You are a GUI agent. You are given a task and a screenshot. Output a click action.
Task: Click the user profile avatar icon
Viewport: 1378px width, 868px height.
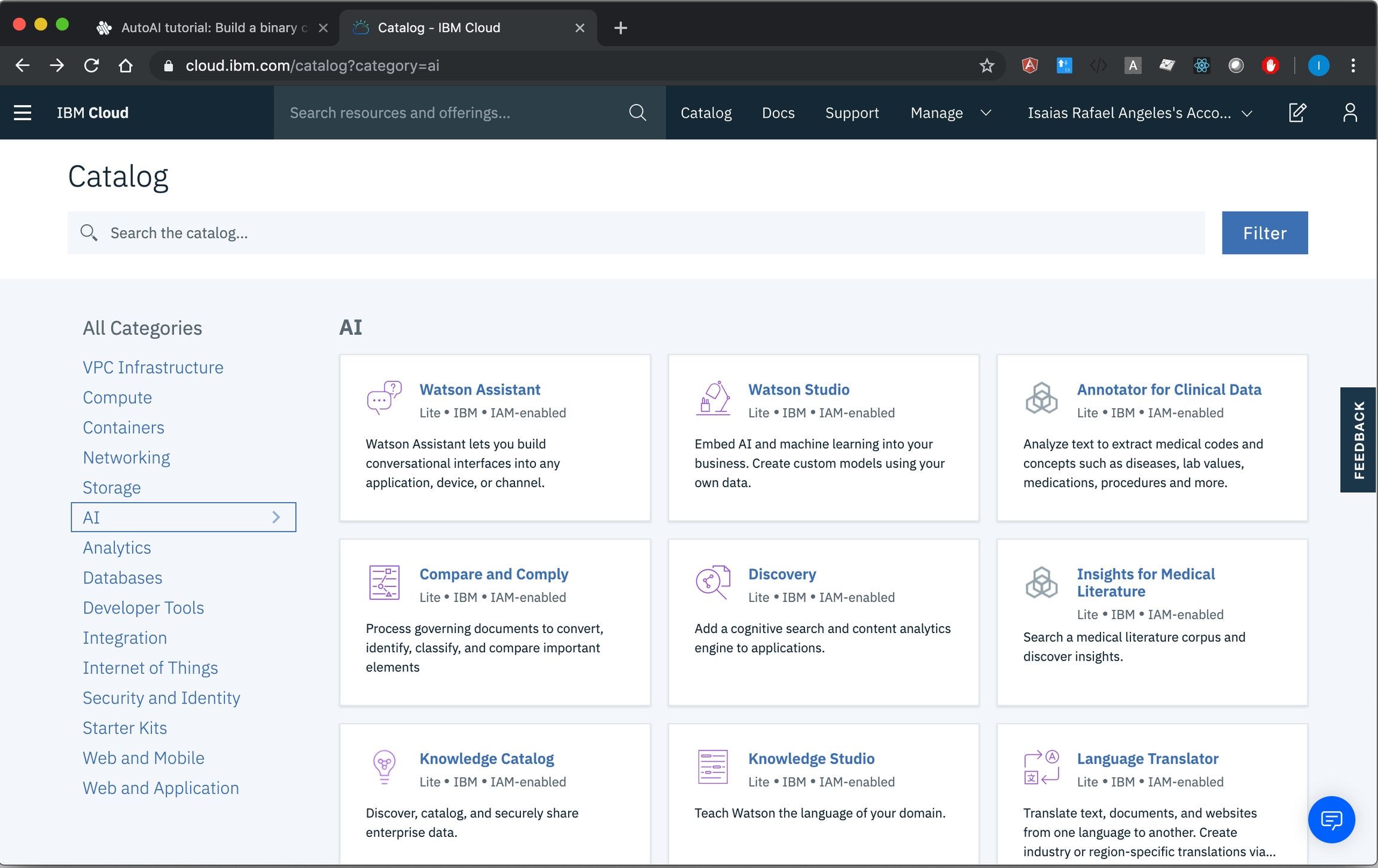1349,112
